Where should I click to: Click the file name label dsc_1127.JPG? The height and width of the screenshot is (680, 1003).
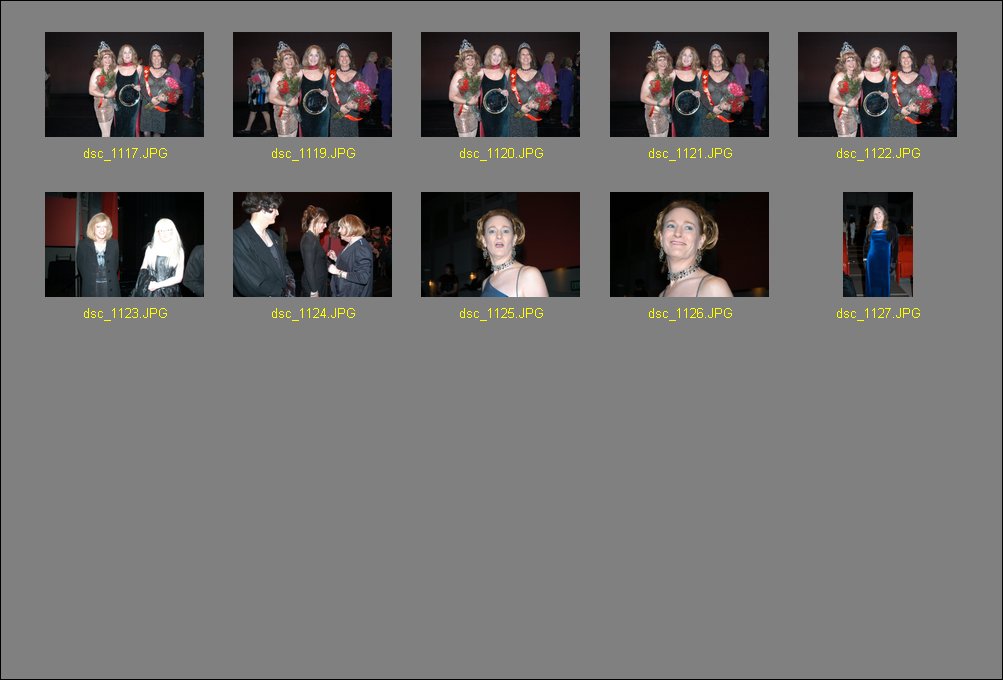(878, 313)
